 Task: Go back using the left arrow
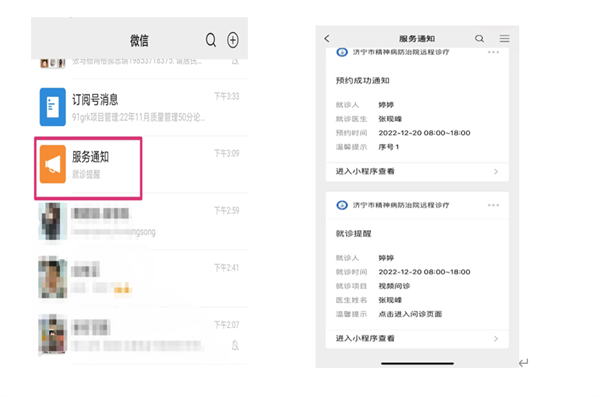click(327, 38)
